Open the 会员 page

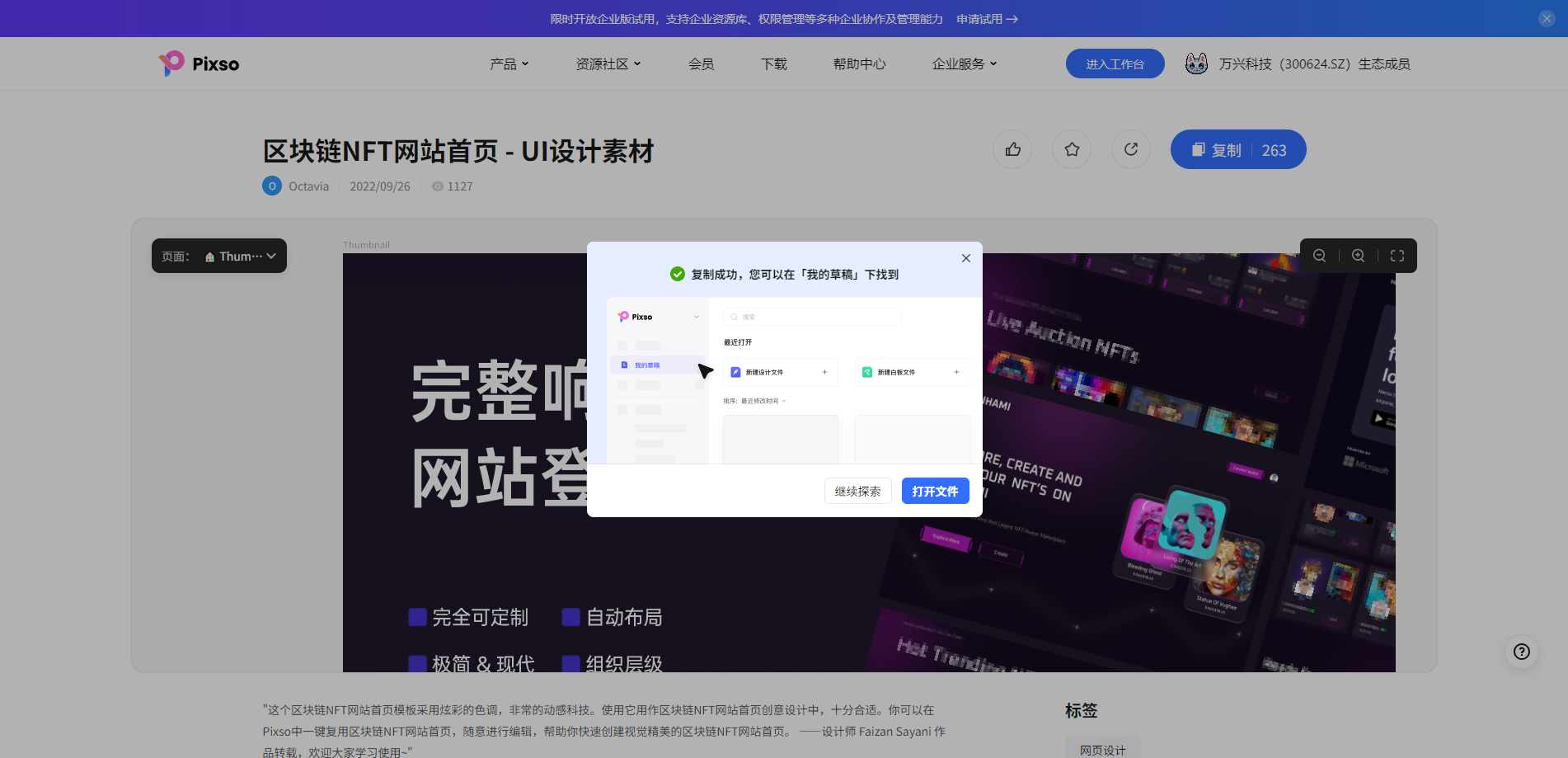pos(702,64)
